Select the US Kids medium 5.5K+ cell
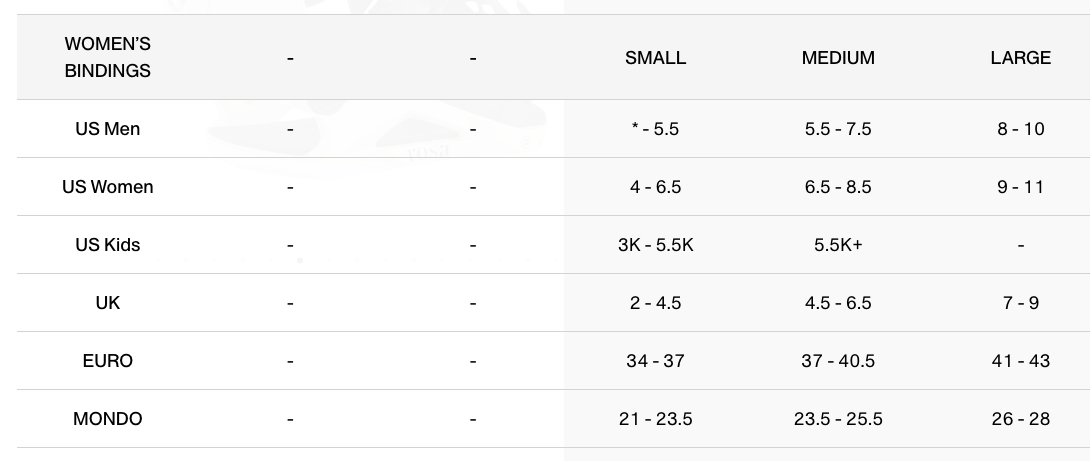The width and height of the screenshot is (1090, 461). coord(838,245)
